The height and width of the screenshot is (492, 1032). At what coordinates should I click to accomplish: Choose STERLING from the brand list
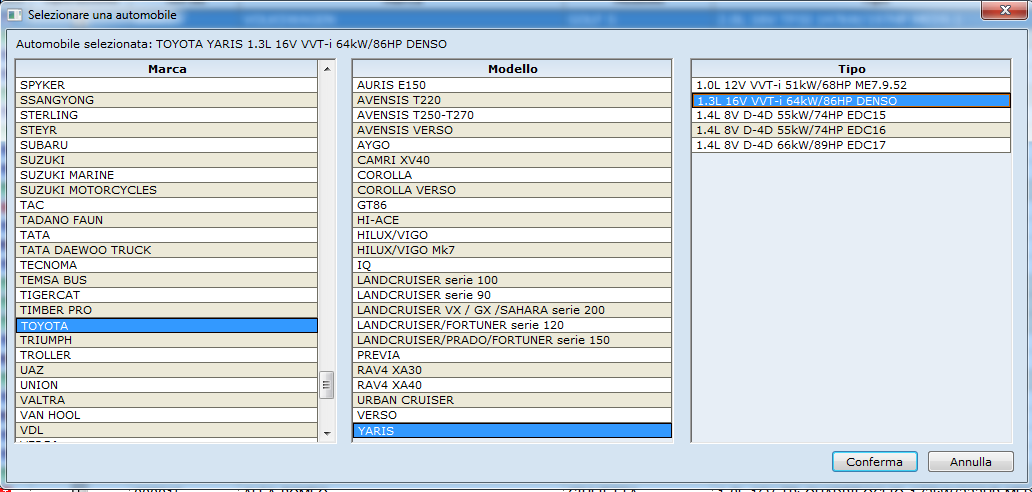[x=167, y=115]
